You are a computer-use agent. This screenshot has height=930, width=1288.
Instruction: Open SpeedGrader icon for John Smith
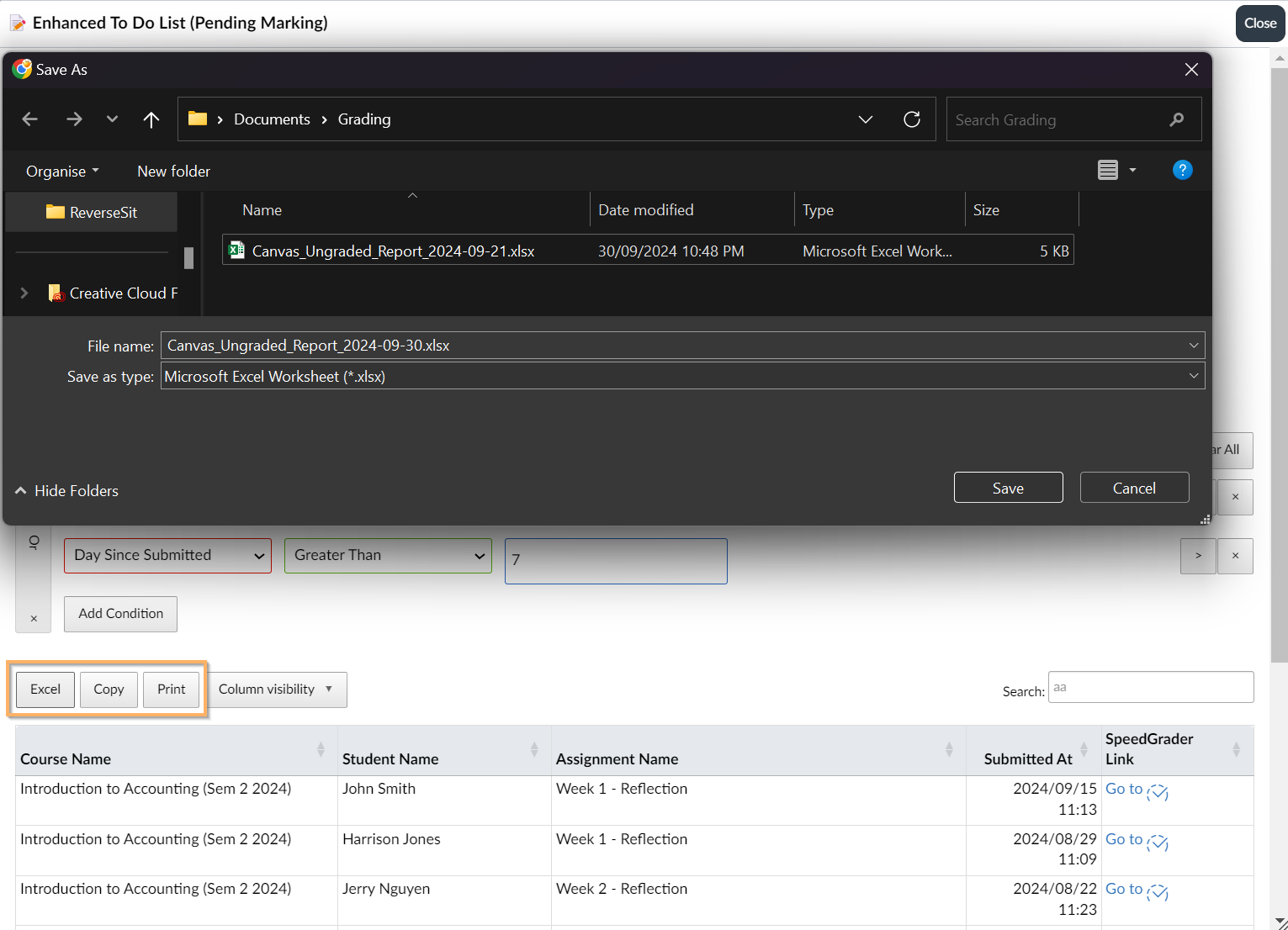pyautogui.click(x=1158, y=792)
